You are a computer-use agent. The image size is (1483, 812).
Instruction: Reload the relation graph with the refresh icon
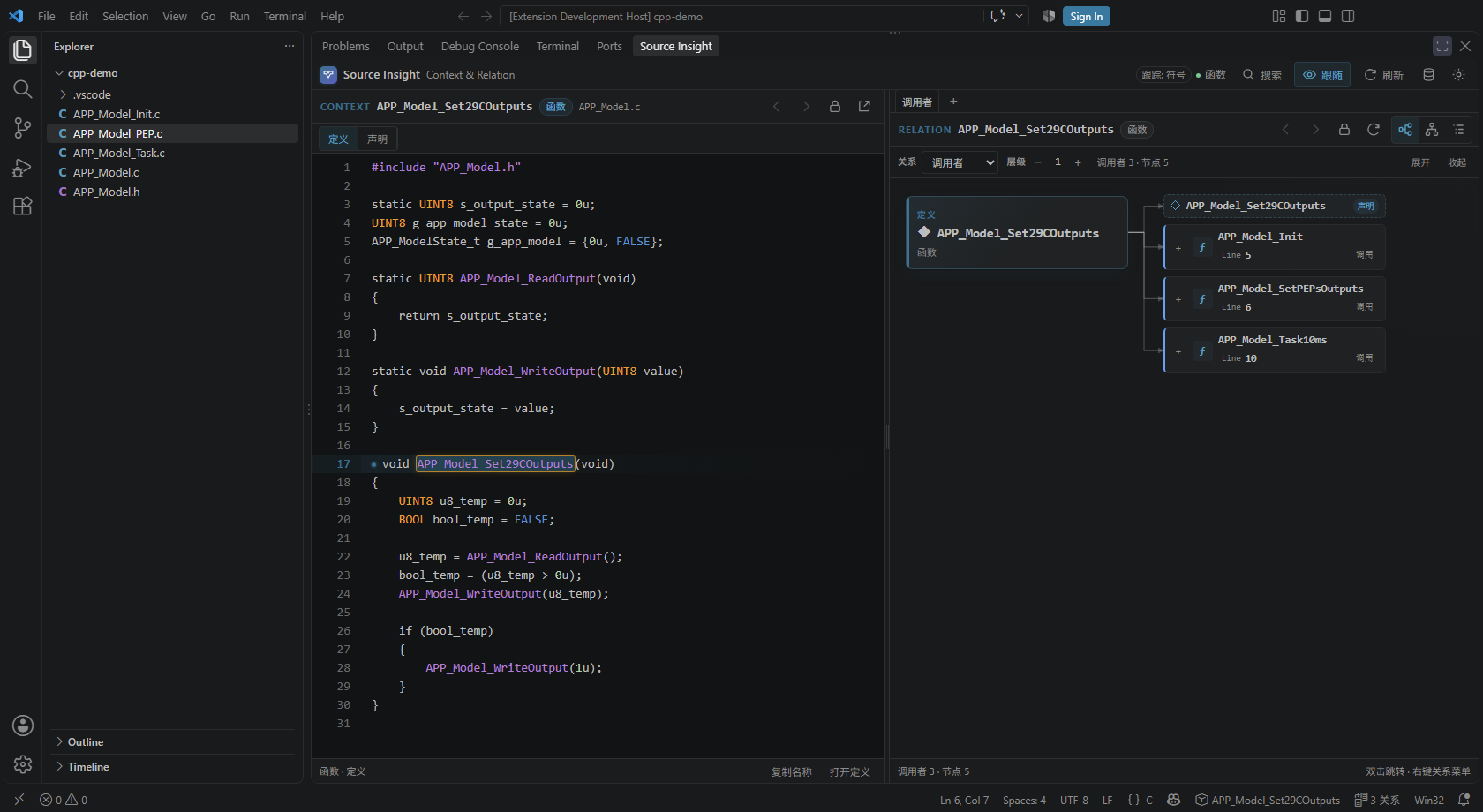click(1374, 130)
